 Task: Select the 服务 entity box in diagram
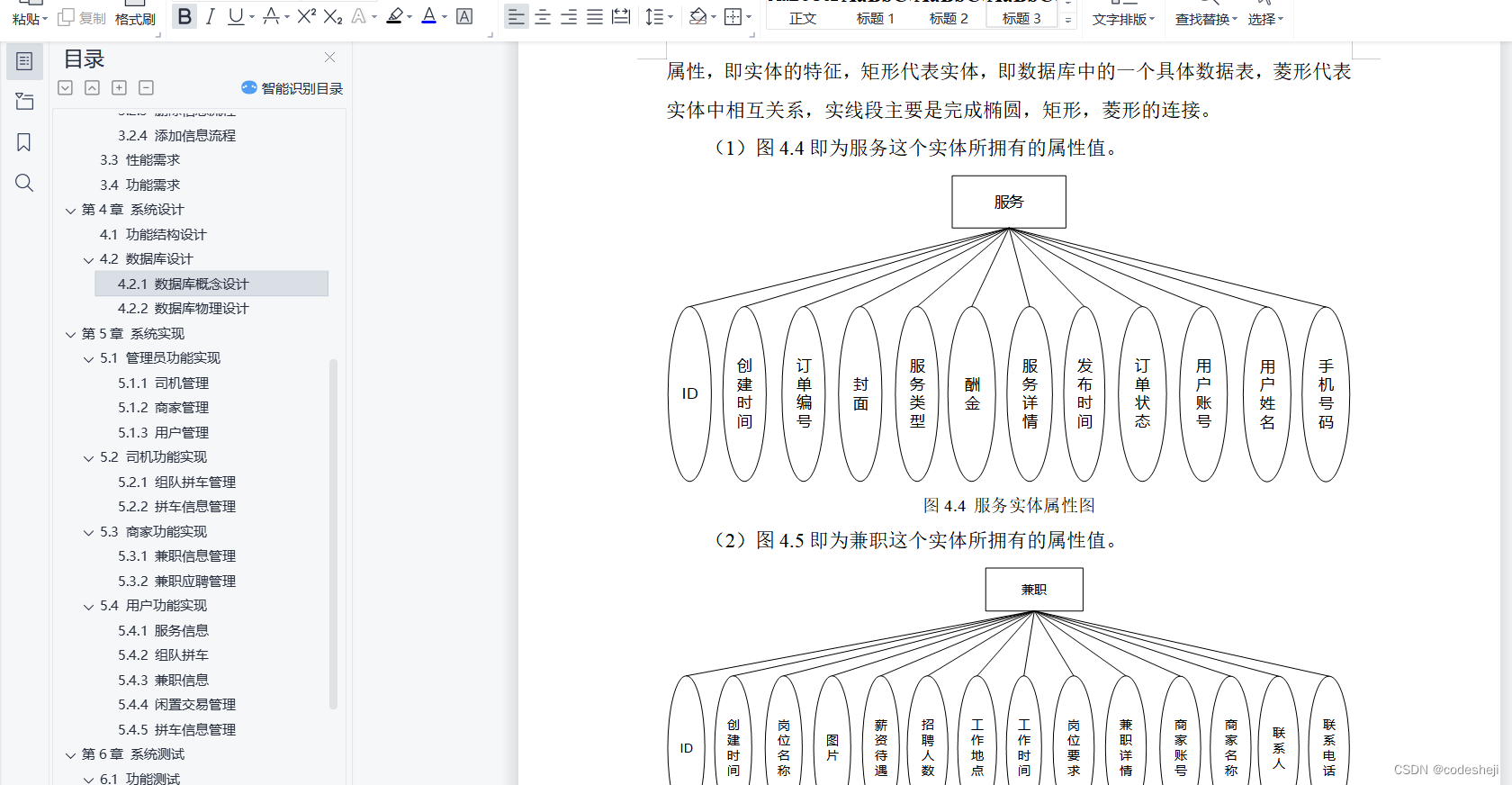click(x=1009, y=202)
